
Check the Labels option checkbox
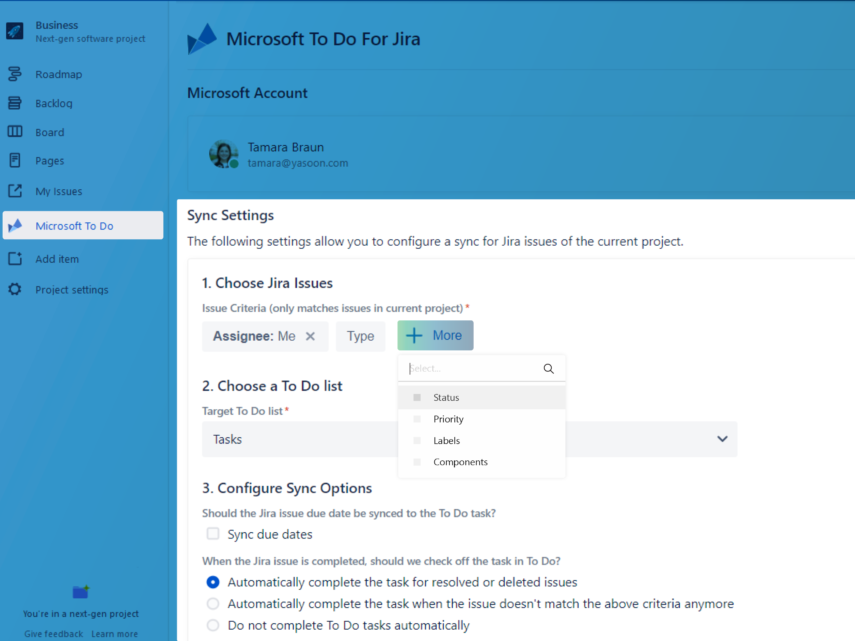pyautogui.click(x=417, y=440)
